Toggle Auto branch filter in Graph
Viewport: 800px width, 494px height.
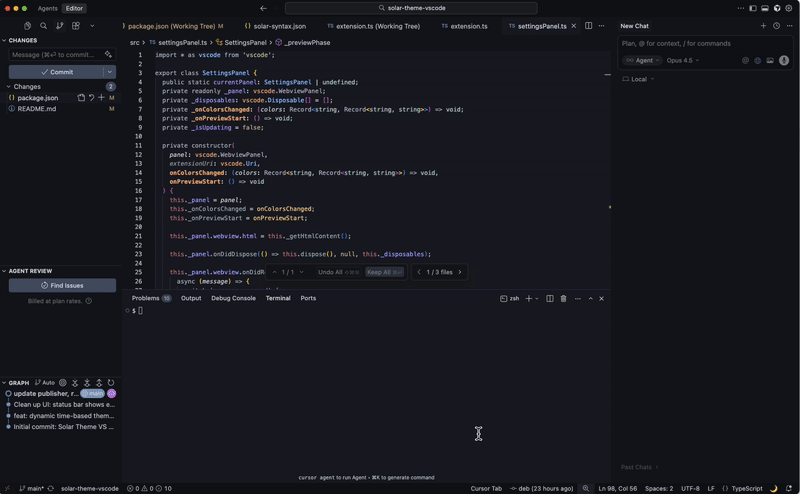coord(44,382)
